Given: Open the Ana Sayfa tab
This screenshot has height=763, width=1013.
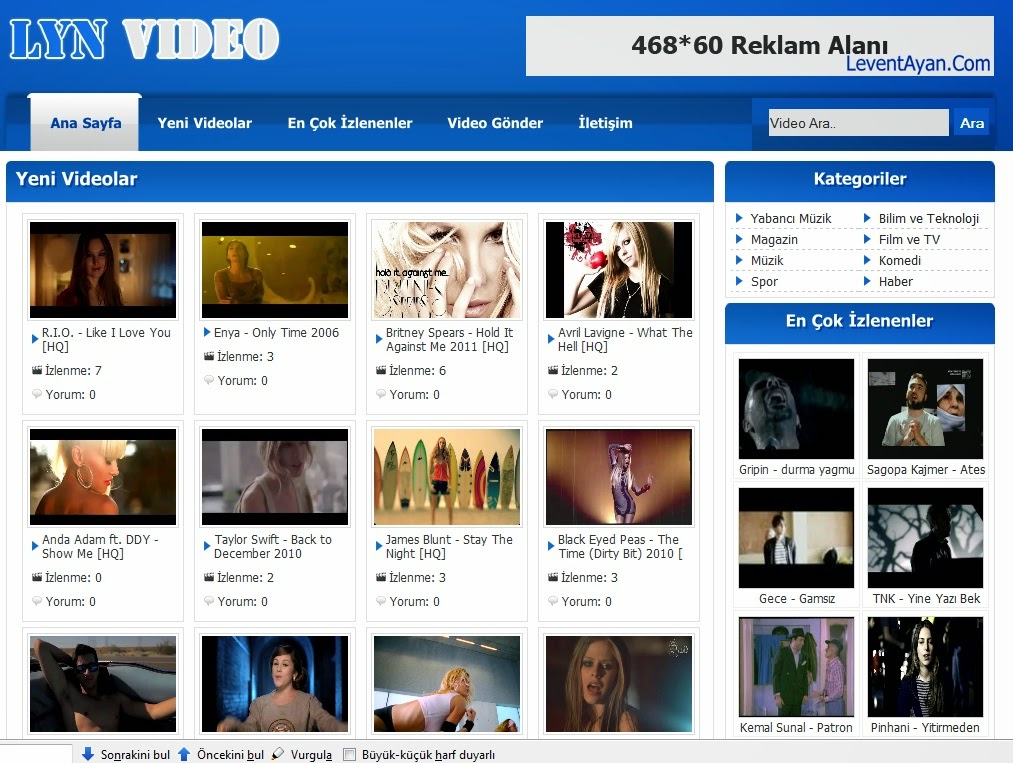Looking at the screenshot, I should pyautogui.click(x=85, y=123).
